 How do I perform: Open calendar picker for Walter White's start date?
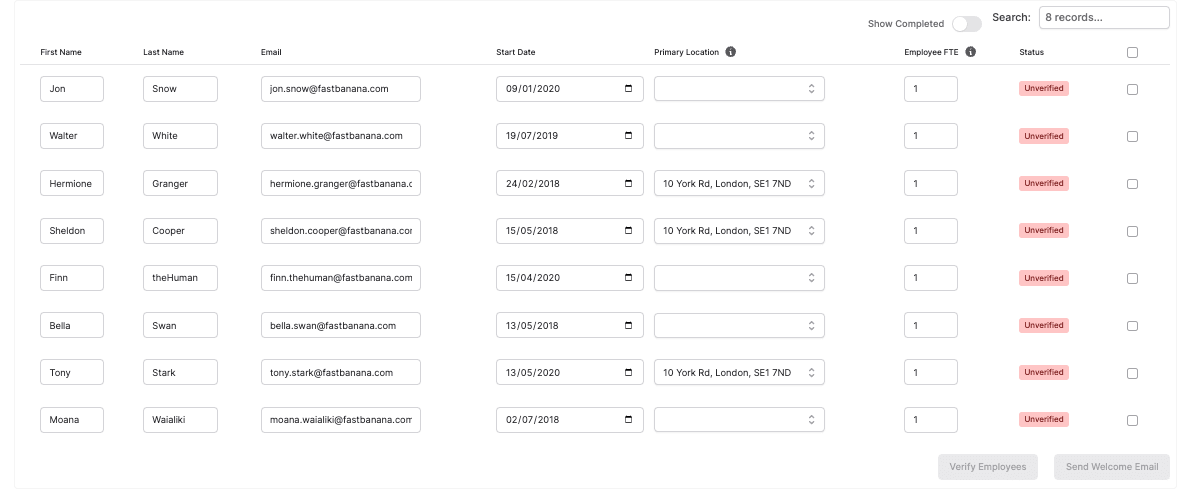pos(628,136)
